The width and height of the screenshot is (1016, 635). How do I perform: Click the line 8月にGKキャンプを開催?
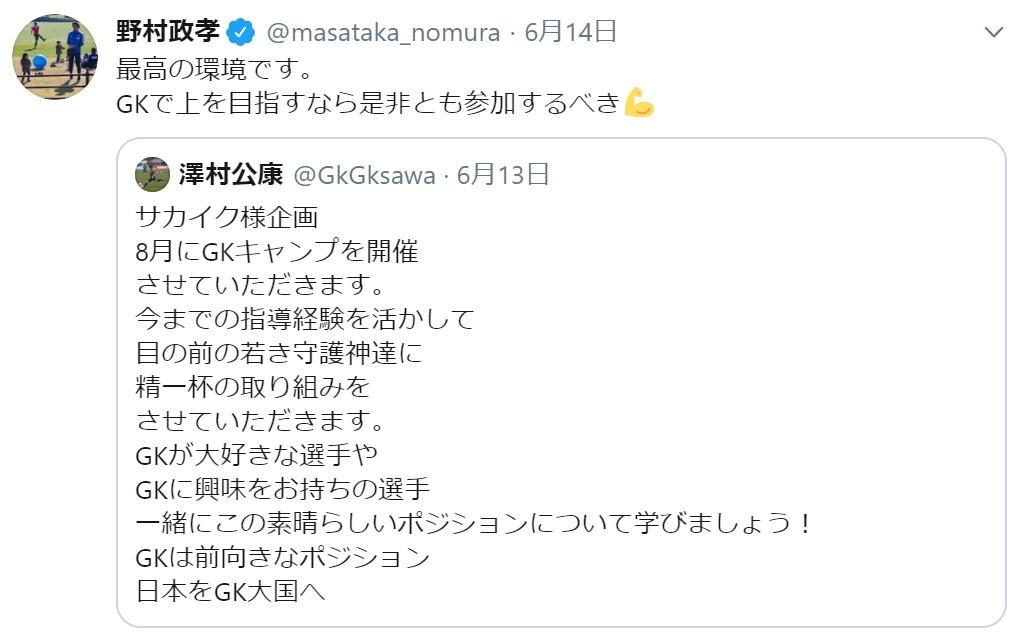(276, 250)
